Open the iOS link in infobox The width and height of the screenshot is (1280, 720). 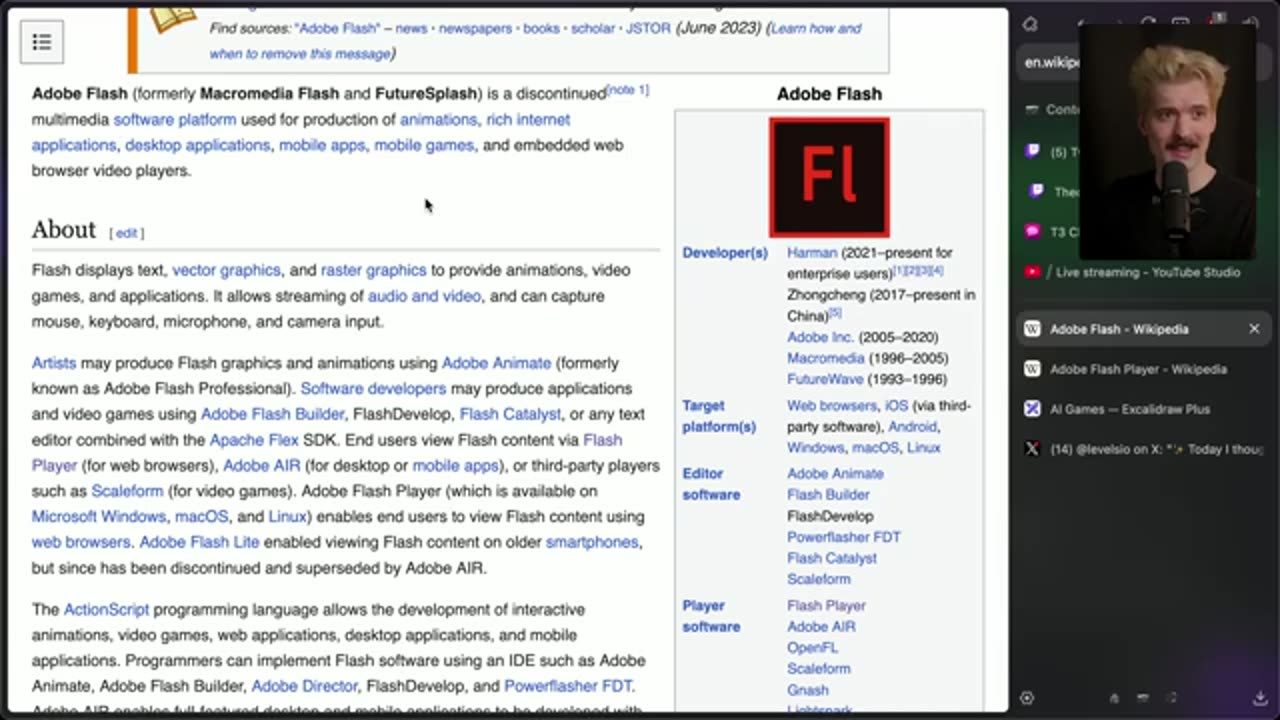pos(896,406)
